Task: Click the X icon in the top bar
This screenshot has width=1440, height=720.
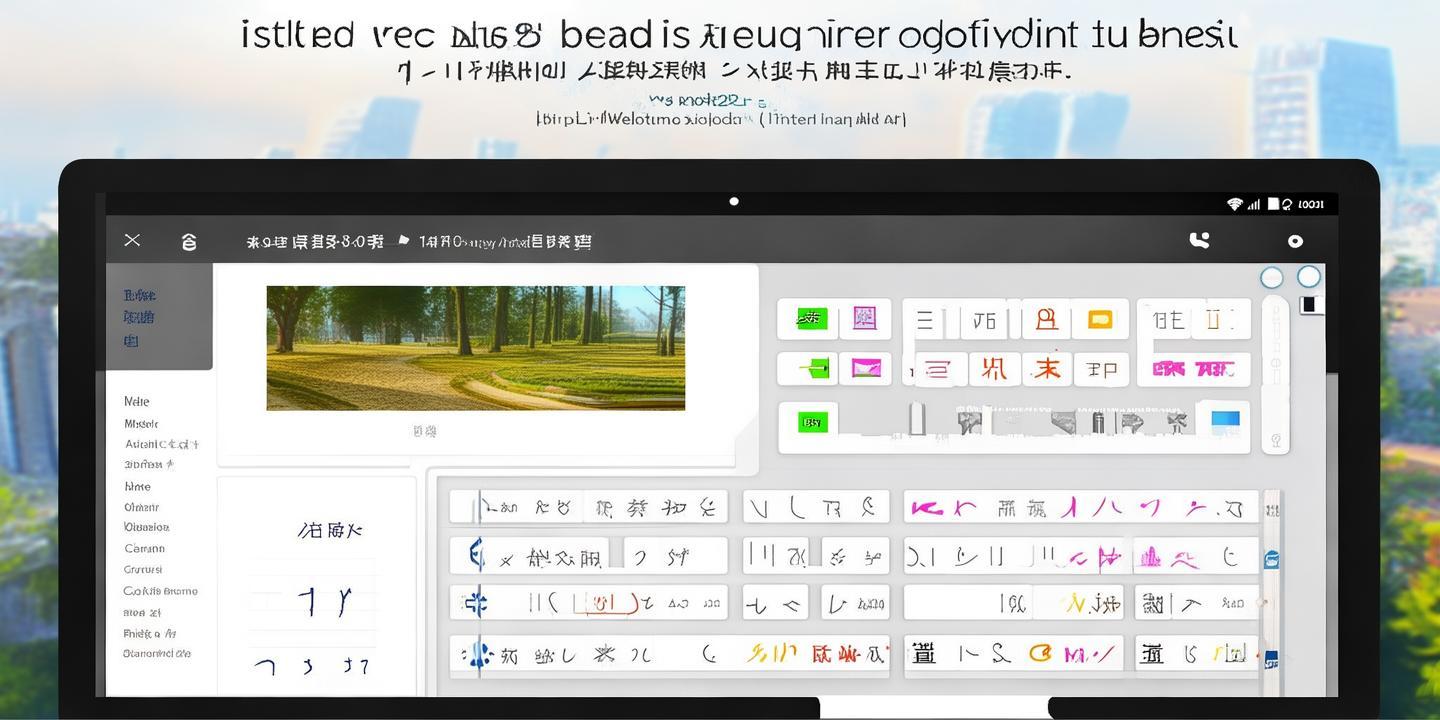Action: point(132,240)
